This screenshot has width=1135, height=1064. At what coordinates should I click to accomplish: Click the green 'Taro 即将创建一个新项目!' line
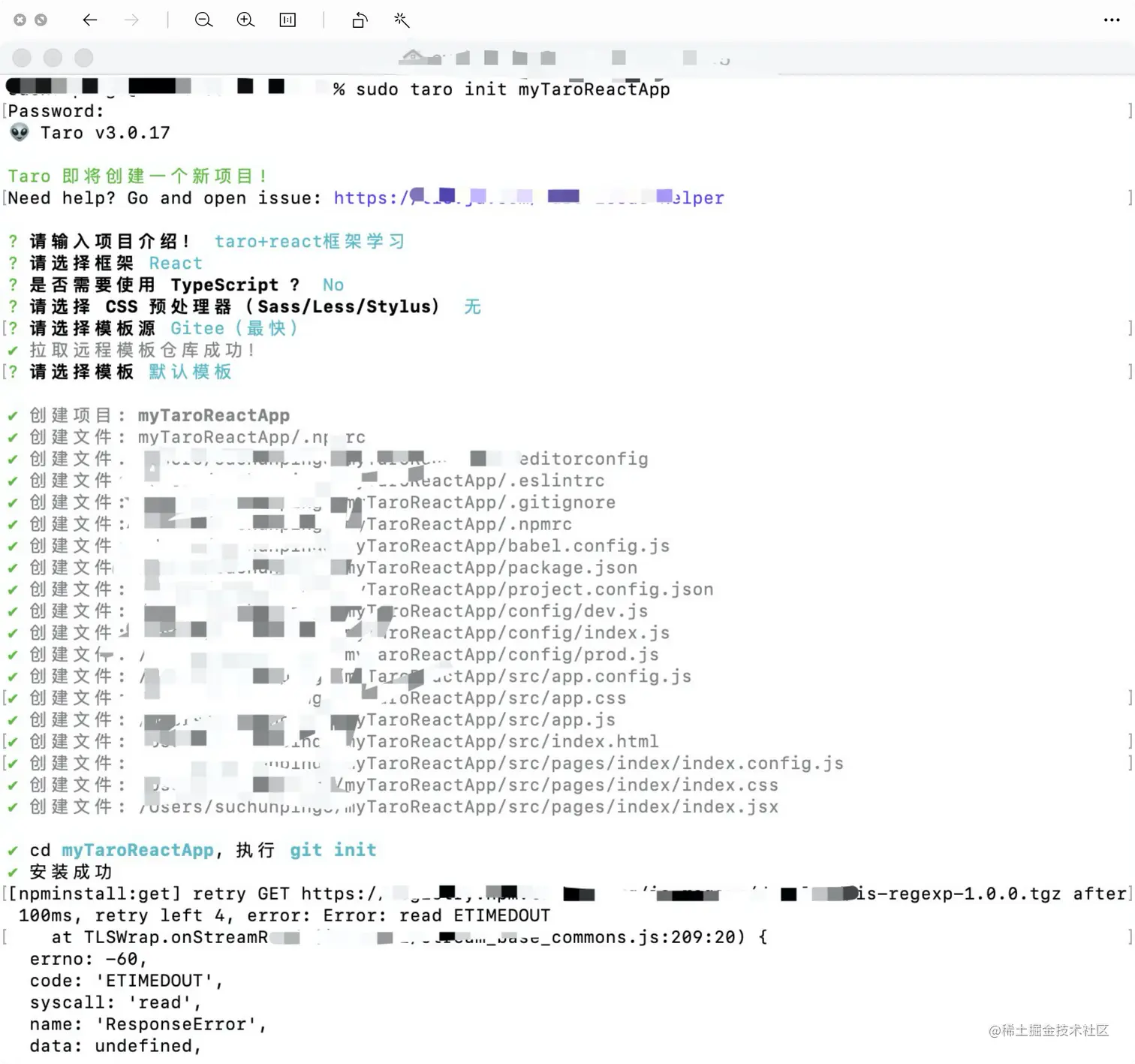click(137, 176)
